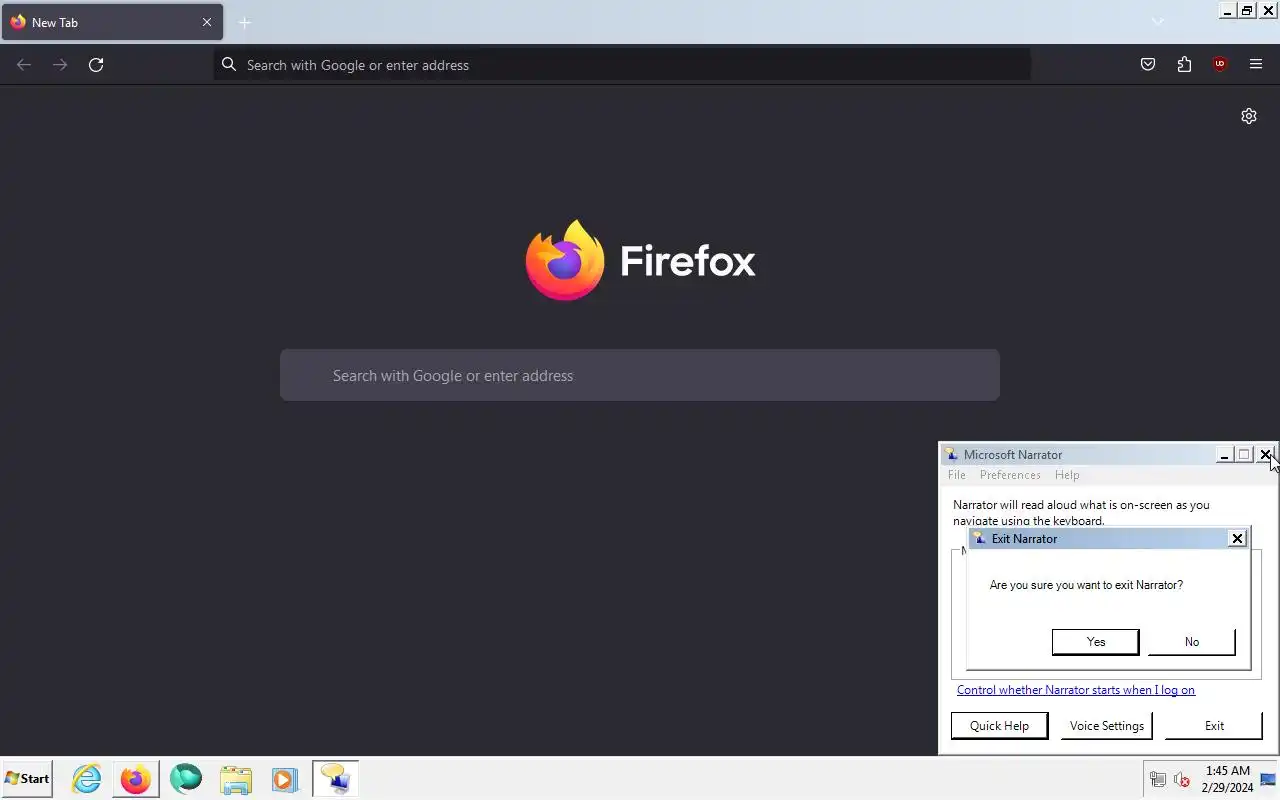Viewport: 1280px width, 800px height.
Task: Open Windows Explorer folder taskbar icon
Action: click(236, 779)
